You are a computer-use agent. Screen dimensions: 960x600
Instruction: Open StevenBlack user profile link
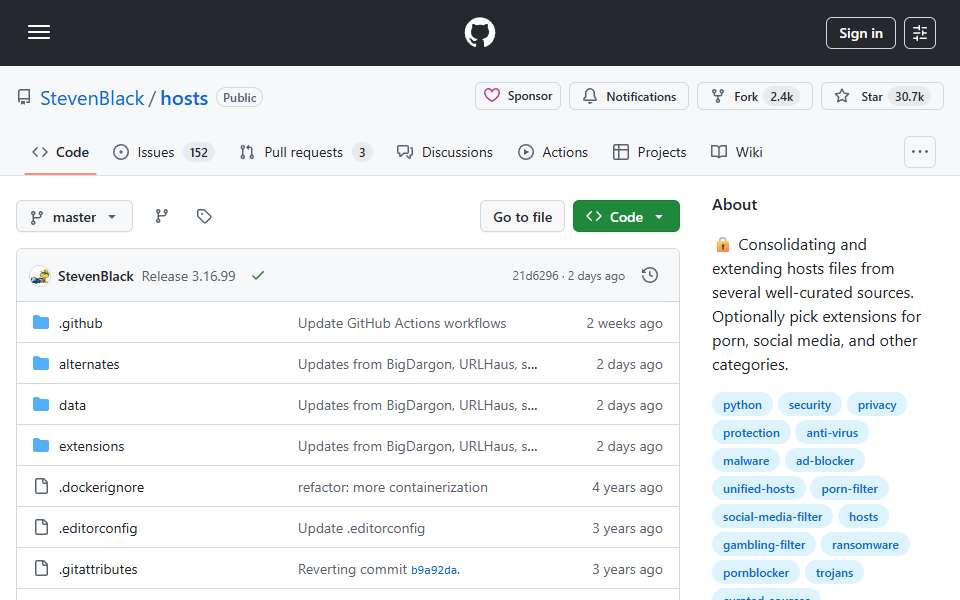[92, 98]
